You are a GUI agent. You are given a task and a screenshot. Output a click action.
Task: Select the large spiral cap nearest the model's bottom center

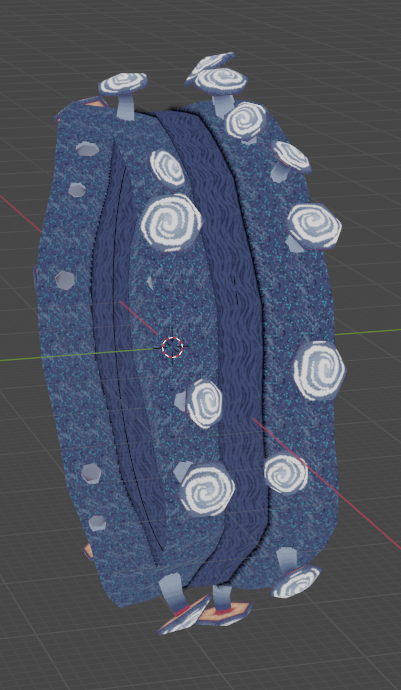pyautogui.click(x=207, y=490)
